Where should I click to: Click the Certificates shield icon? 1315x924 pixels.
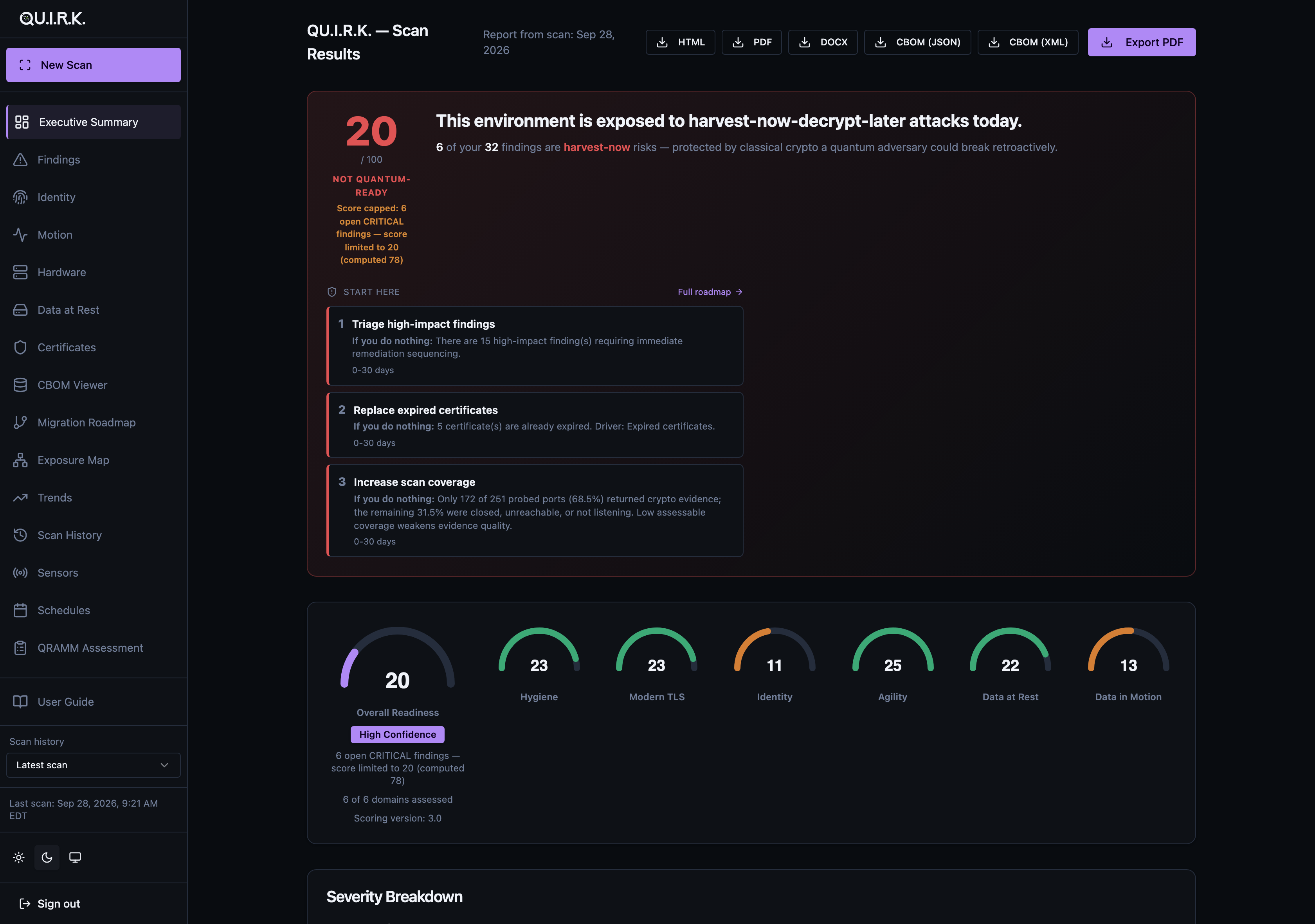pyautogui.click(x=21, y=347)
